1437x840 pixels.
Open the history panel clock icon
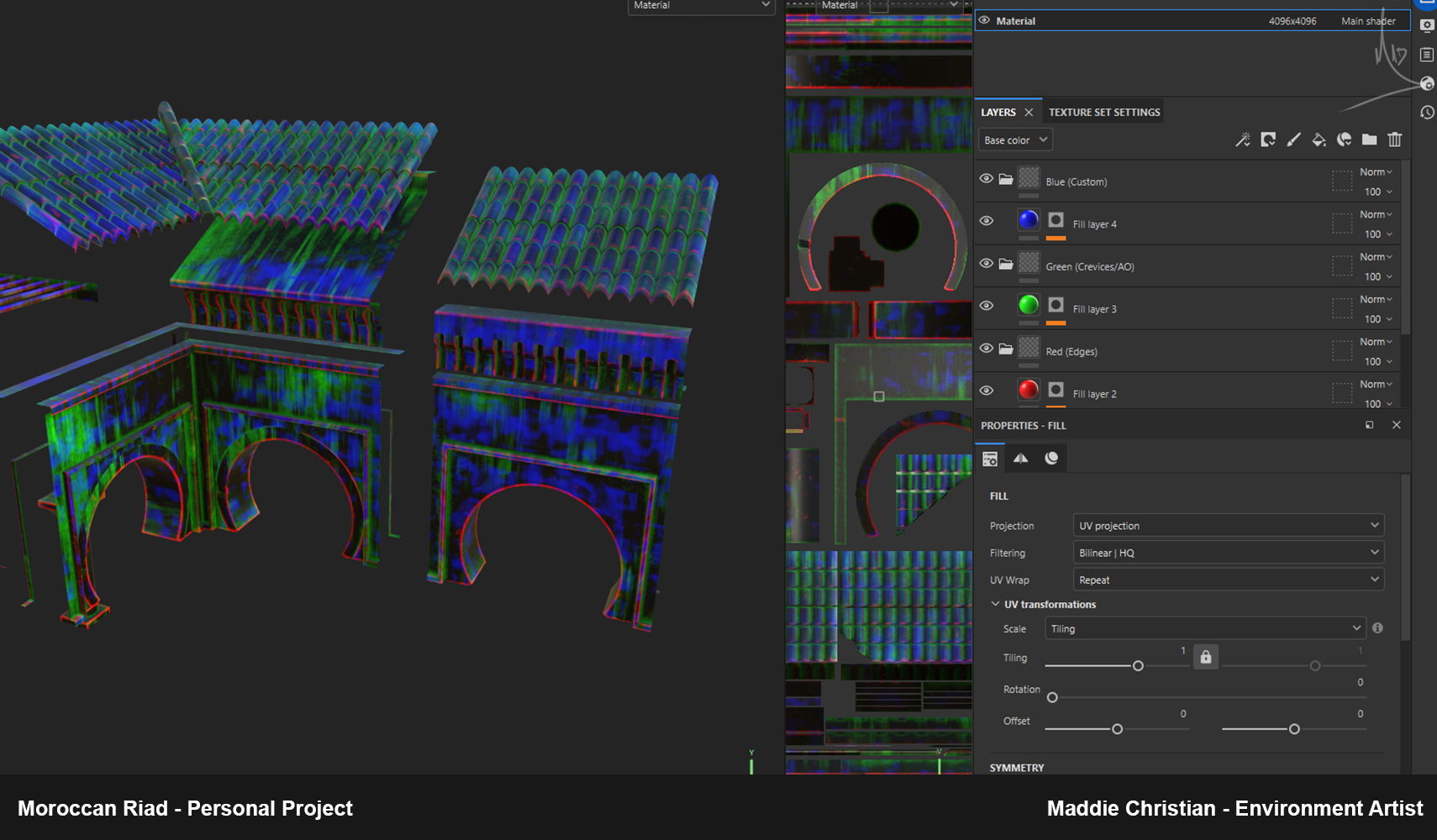tap(1427, 113)
